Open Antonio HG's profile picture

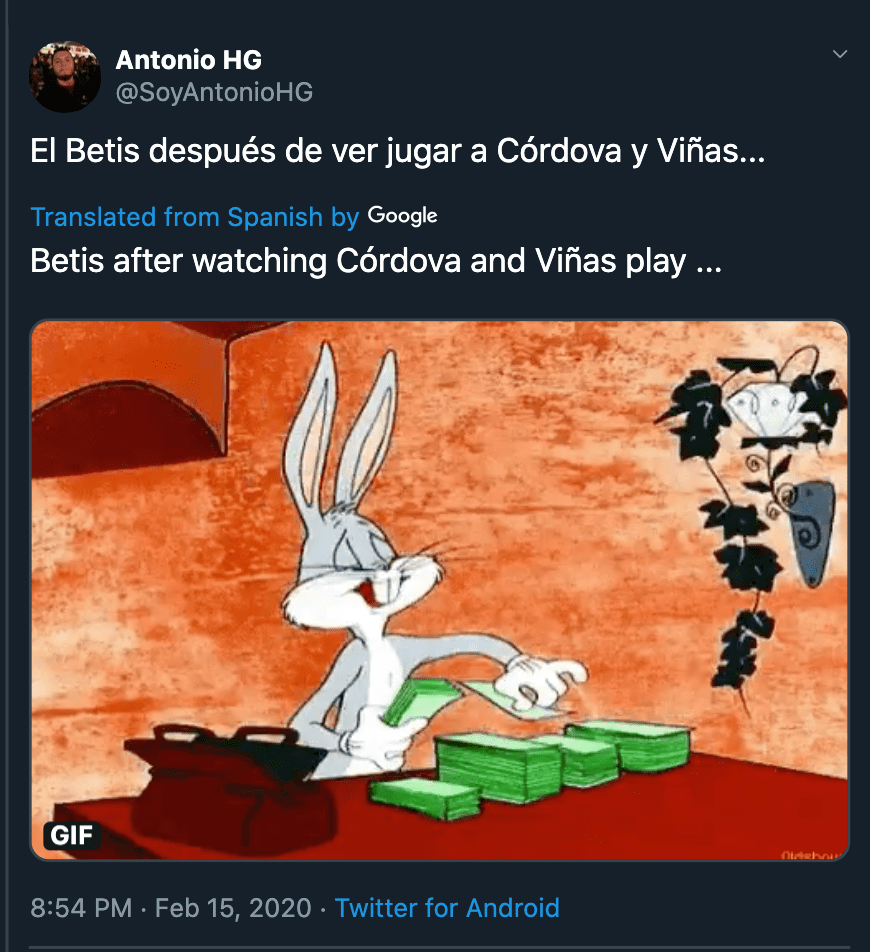coord(65,76)
